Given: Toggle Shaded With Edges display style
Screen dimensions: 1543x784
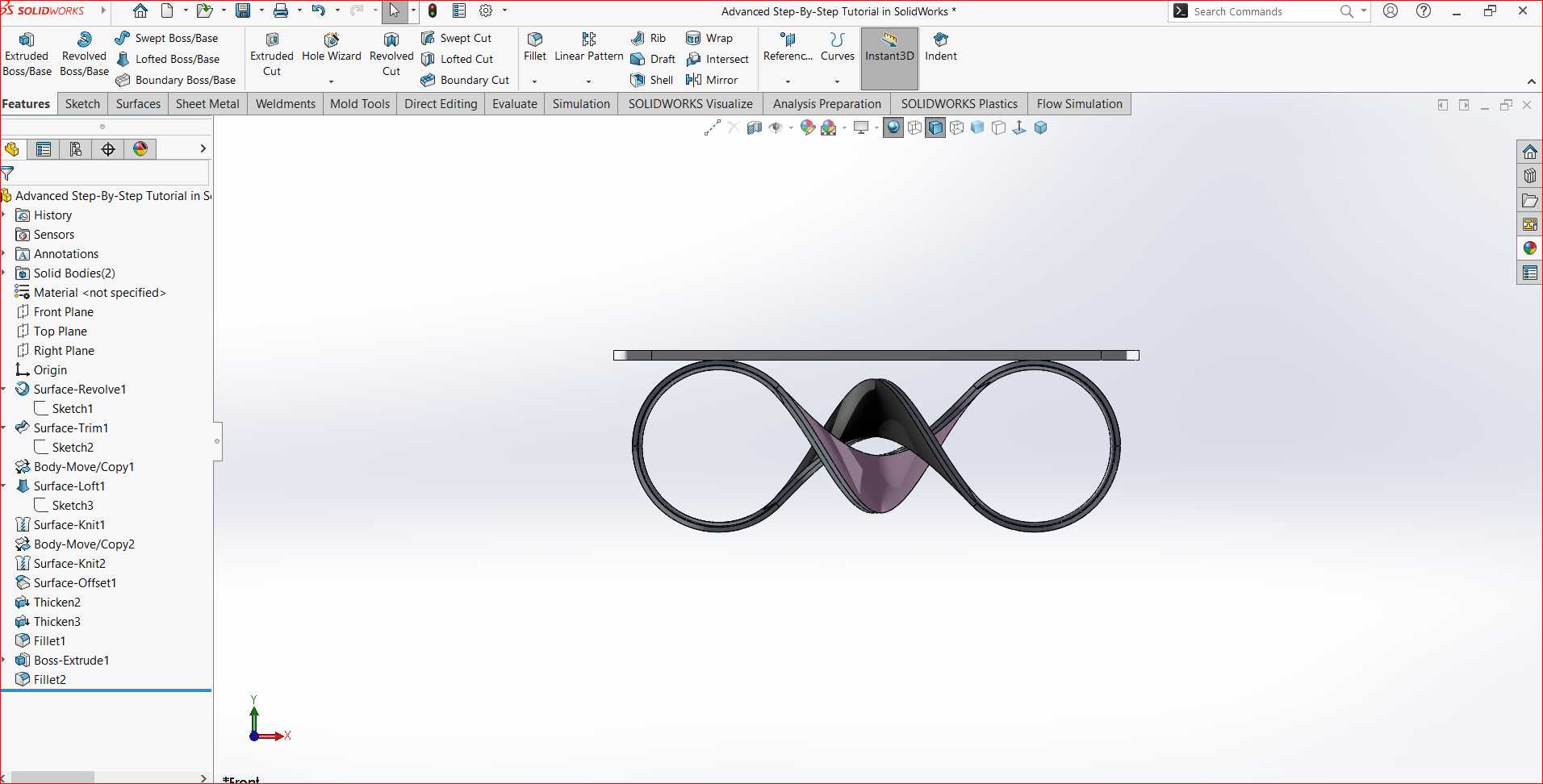Looking at the screenshot, I should point(935,127).
